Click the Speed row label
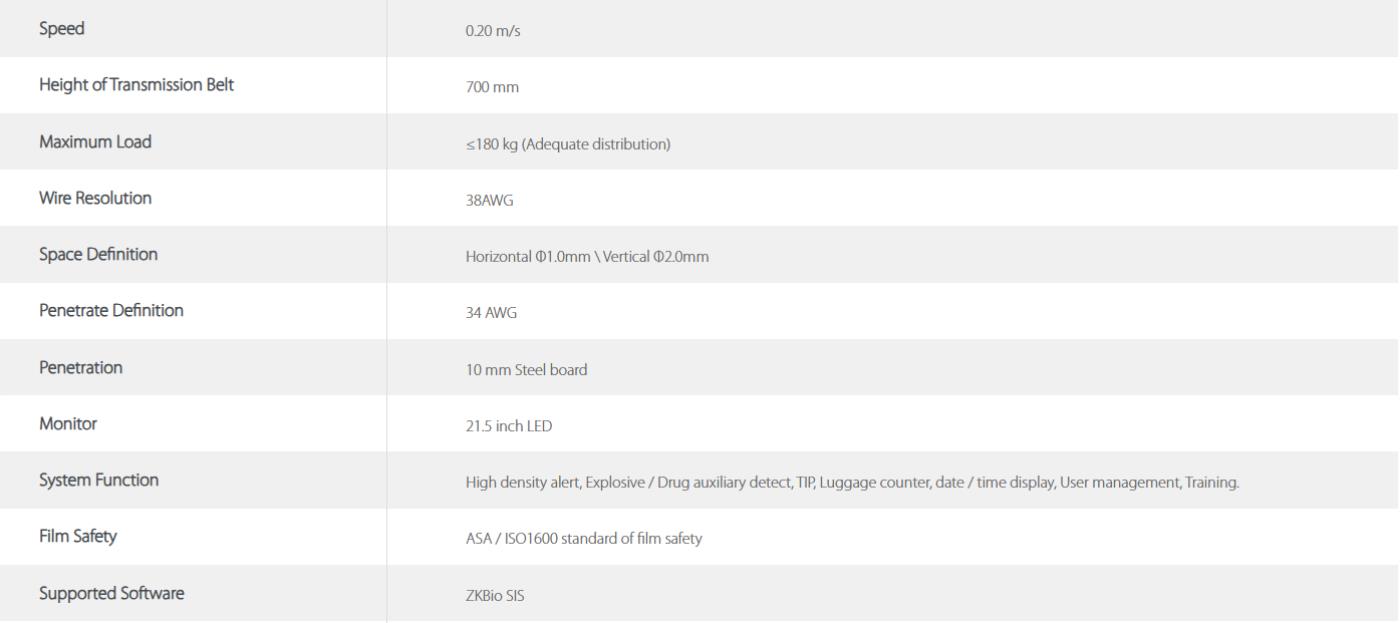1400x623 pixels. (x=62, y=29)
